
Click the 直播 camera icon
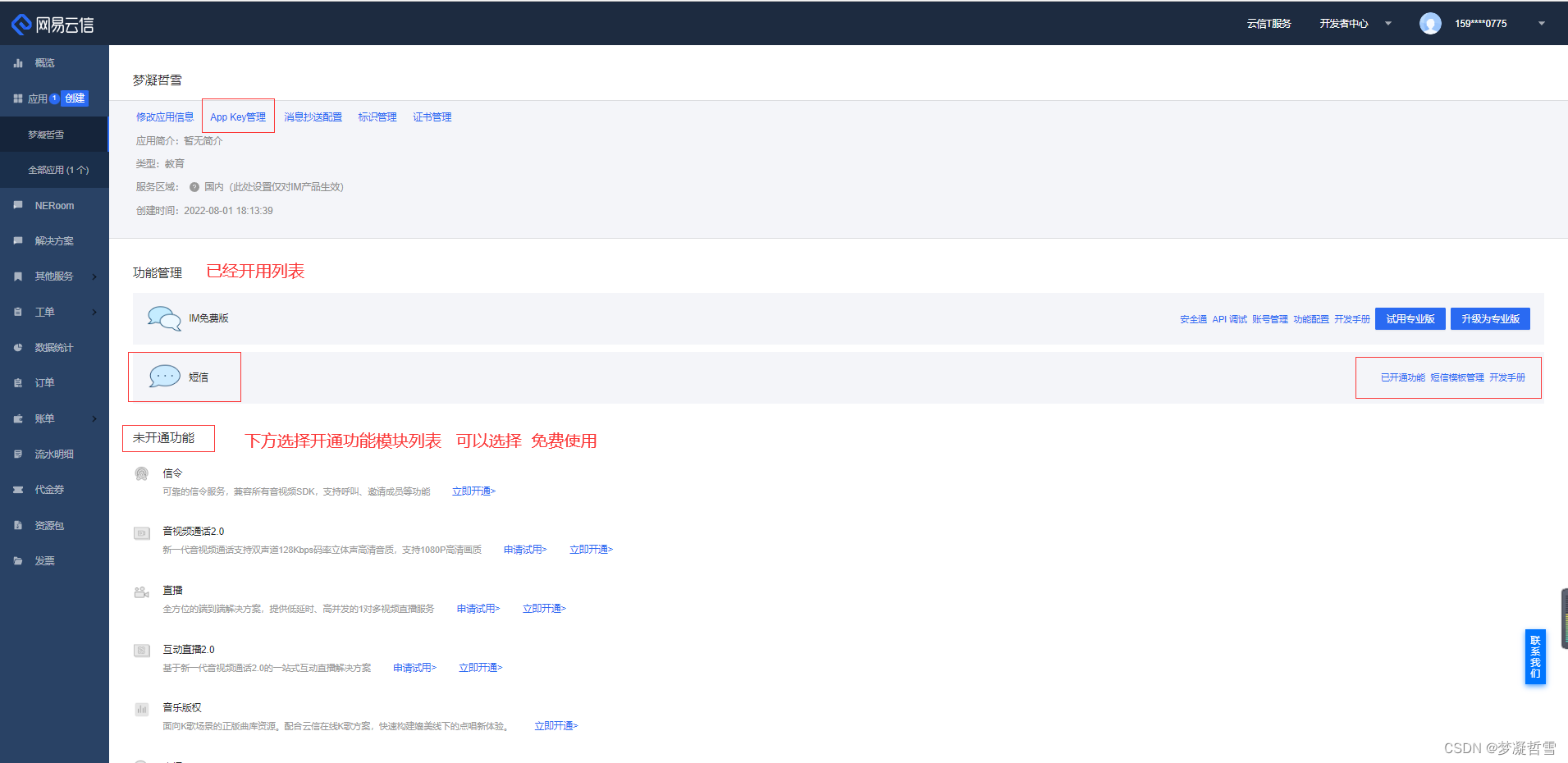tap(142, 592)
